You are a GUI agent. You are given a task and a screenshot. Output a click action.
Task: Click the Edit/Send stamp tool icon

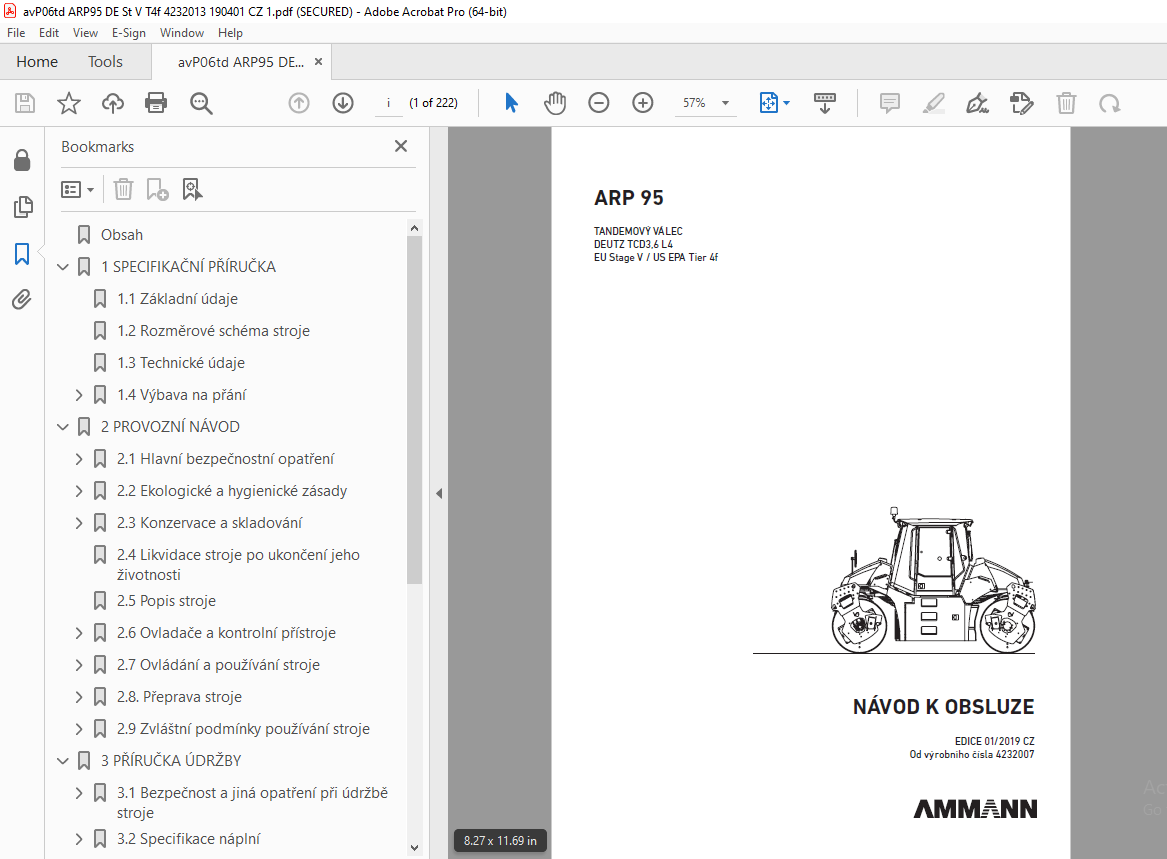[1021, 103]
